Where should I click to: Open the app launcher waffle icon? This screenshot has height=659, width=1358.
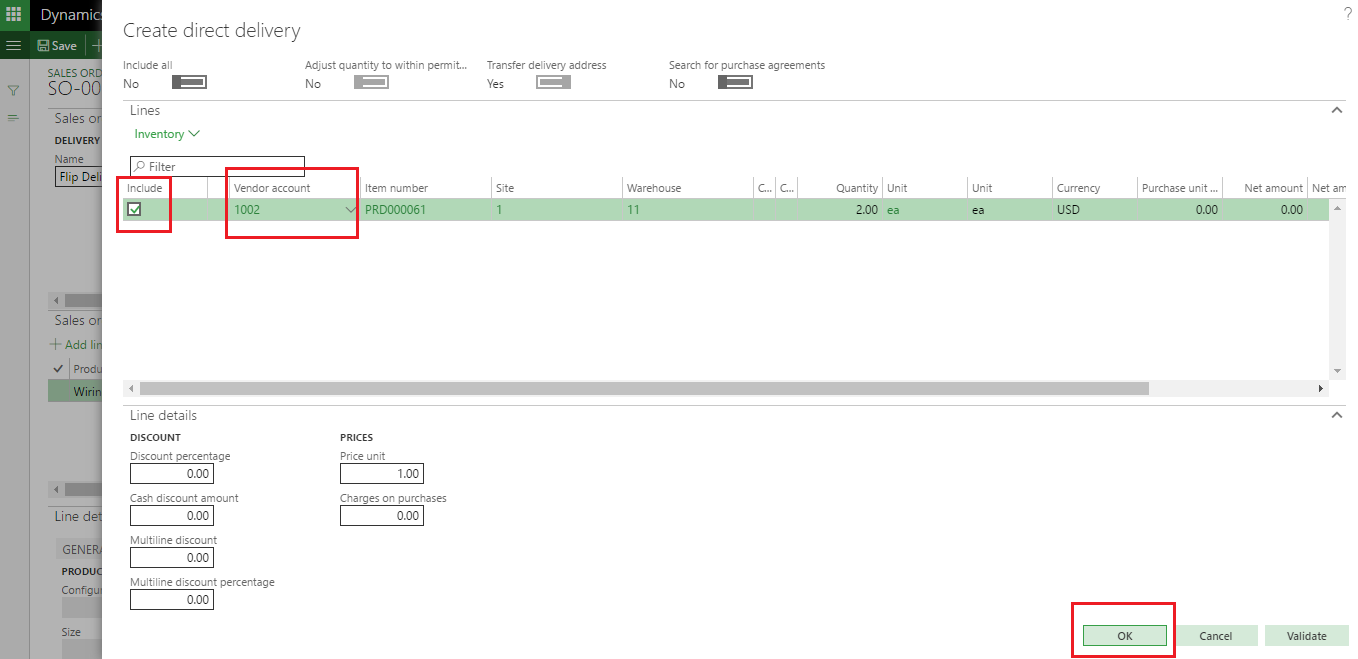pyautogui.click(x=14, y=15)
